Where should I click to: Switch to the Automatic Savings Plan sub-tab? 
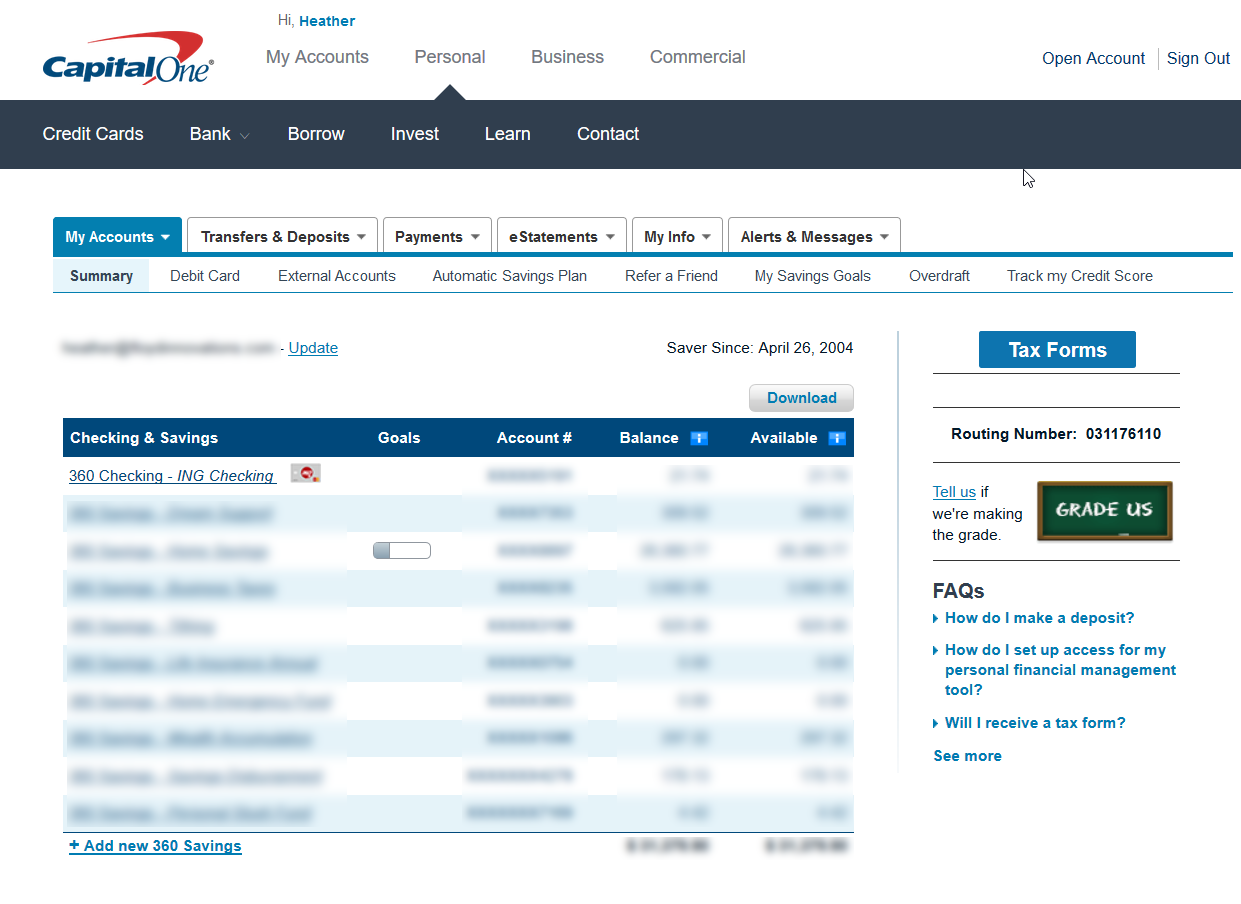pos(510,276)
